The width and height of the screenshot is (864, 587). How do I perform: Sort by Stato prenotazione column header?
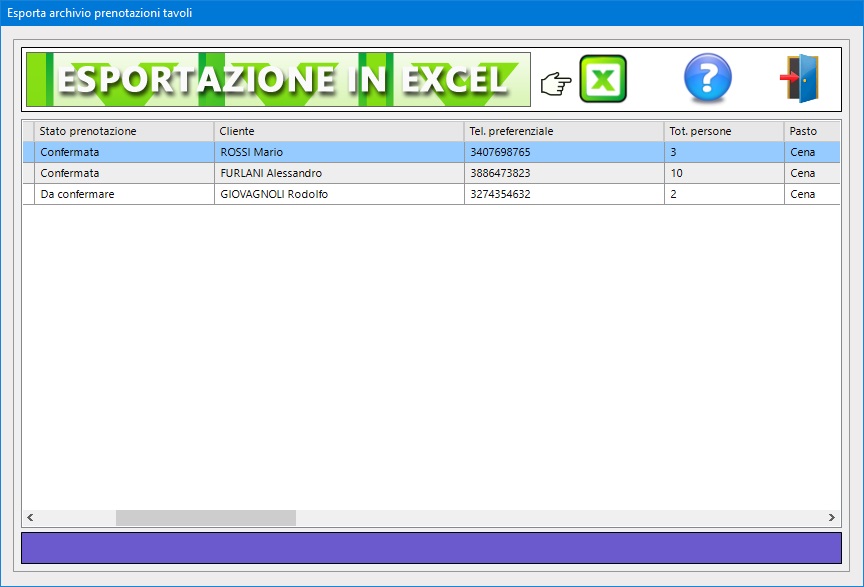tap(124, 131)
